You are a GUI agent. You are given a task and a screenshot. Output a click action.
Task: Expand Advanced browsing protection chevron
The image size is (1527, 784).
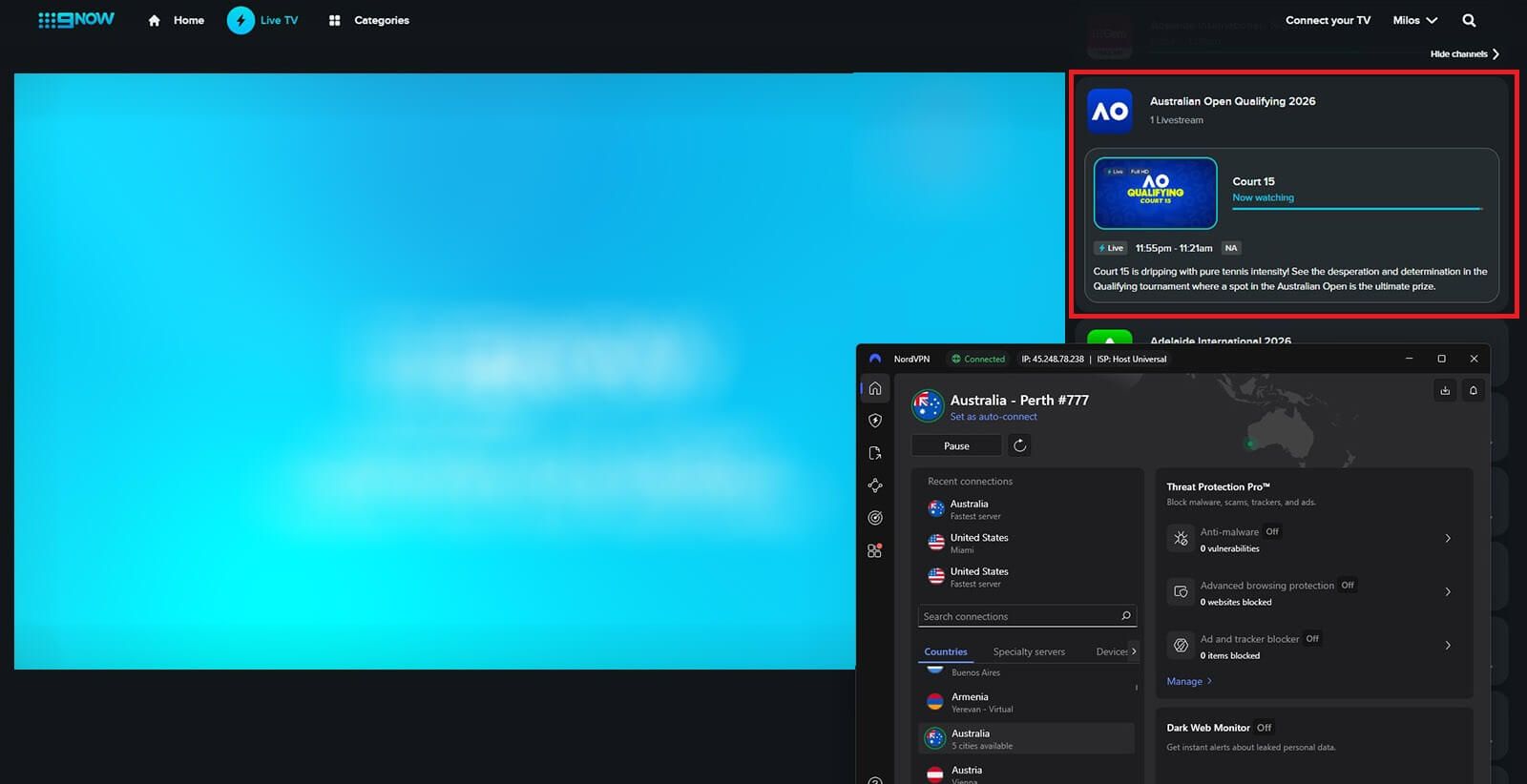[1448, 592]
